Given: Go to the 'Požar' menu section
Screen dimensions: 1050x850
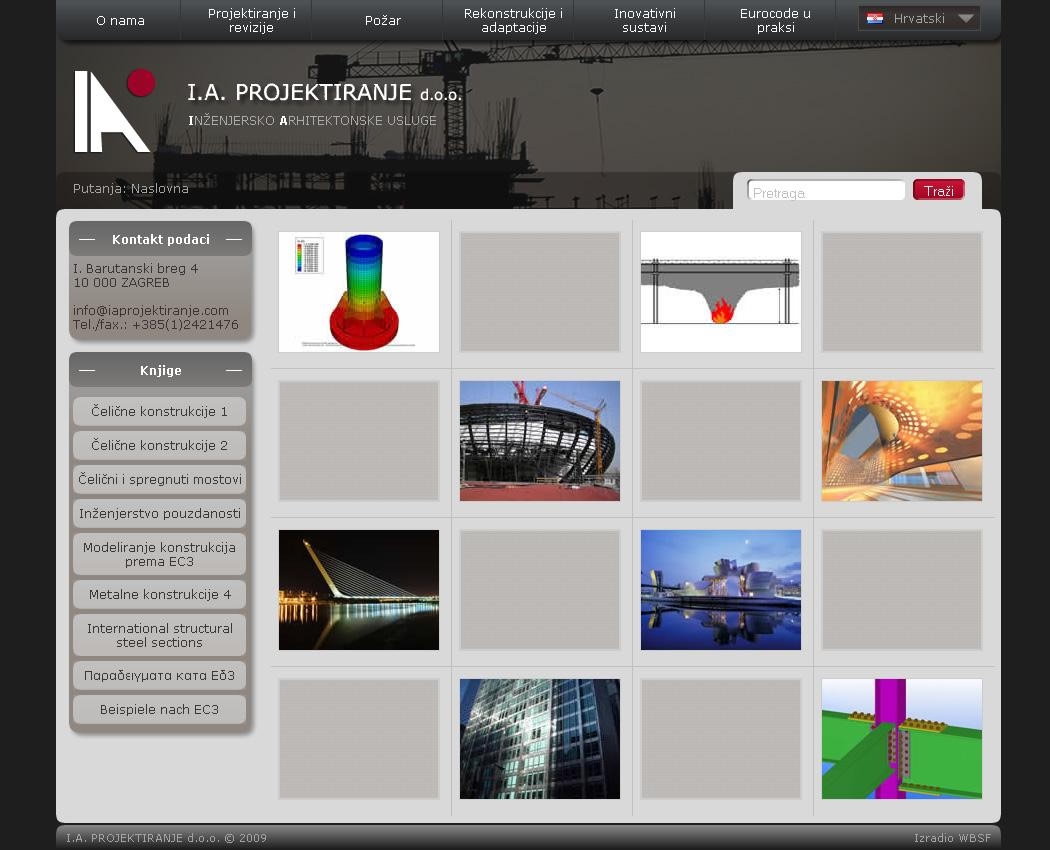Looking at the screenshot, I should (382, 21).
